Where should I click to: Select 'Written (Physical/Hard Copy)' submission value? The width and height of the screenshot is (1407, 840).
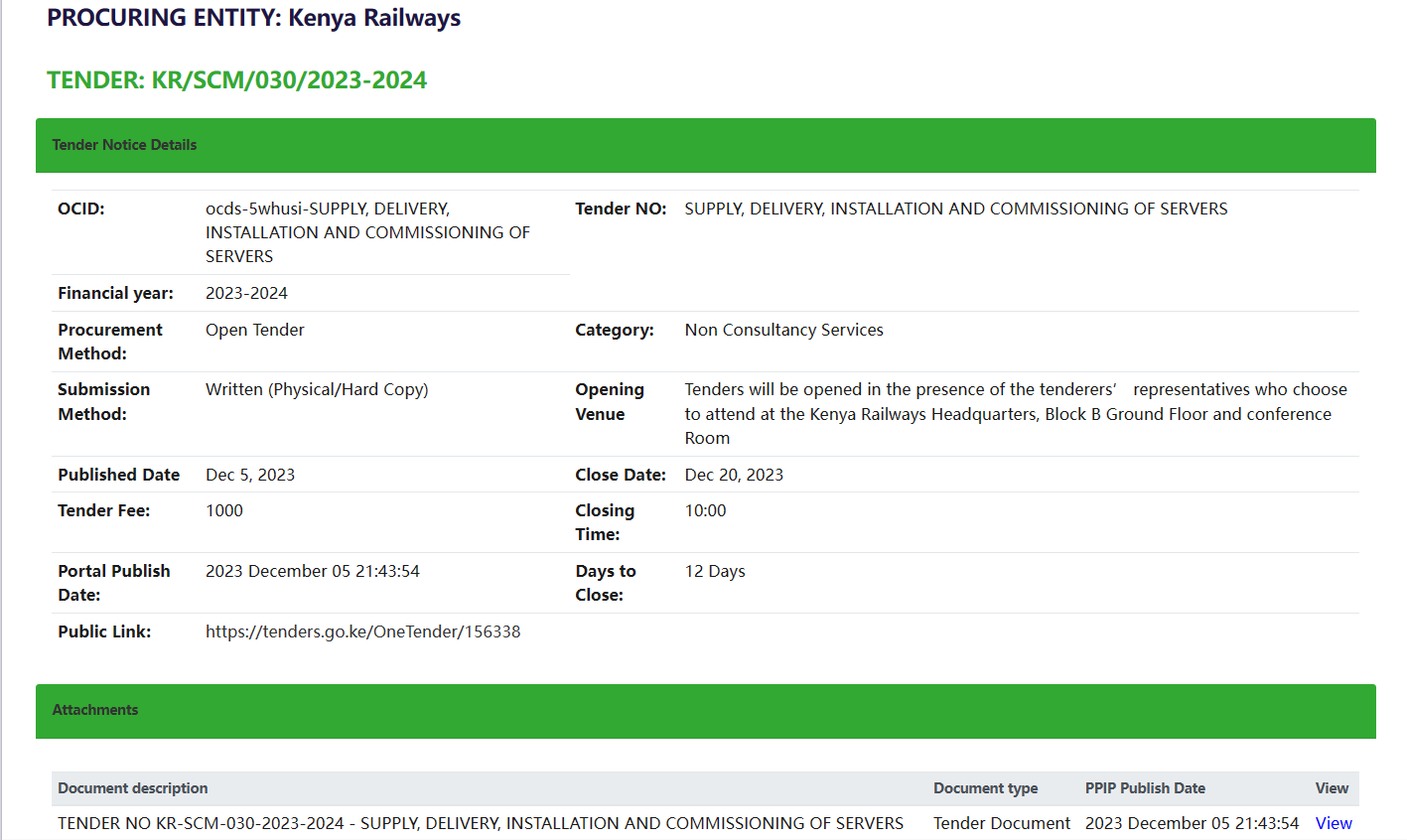317,389
